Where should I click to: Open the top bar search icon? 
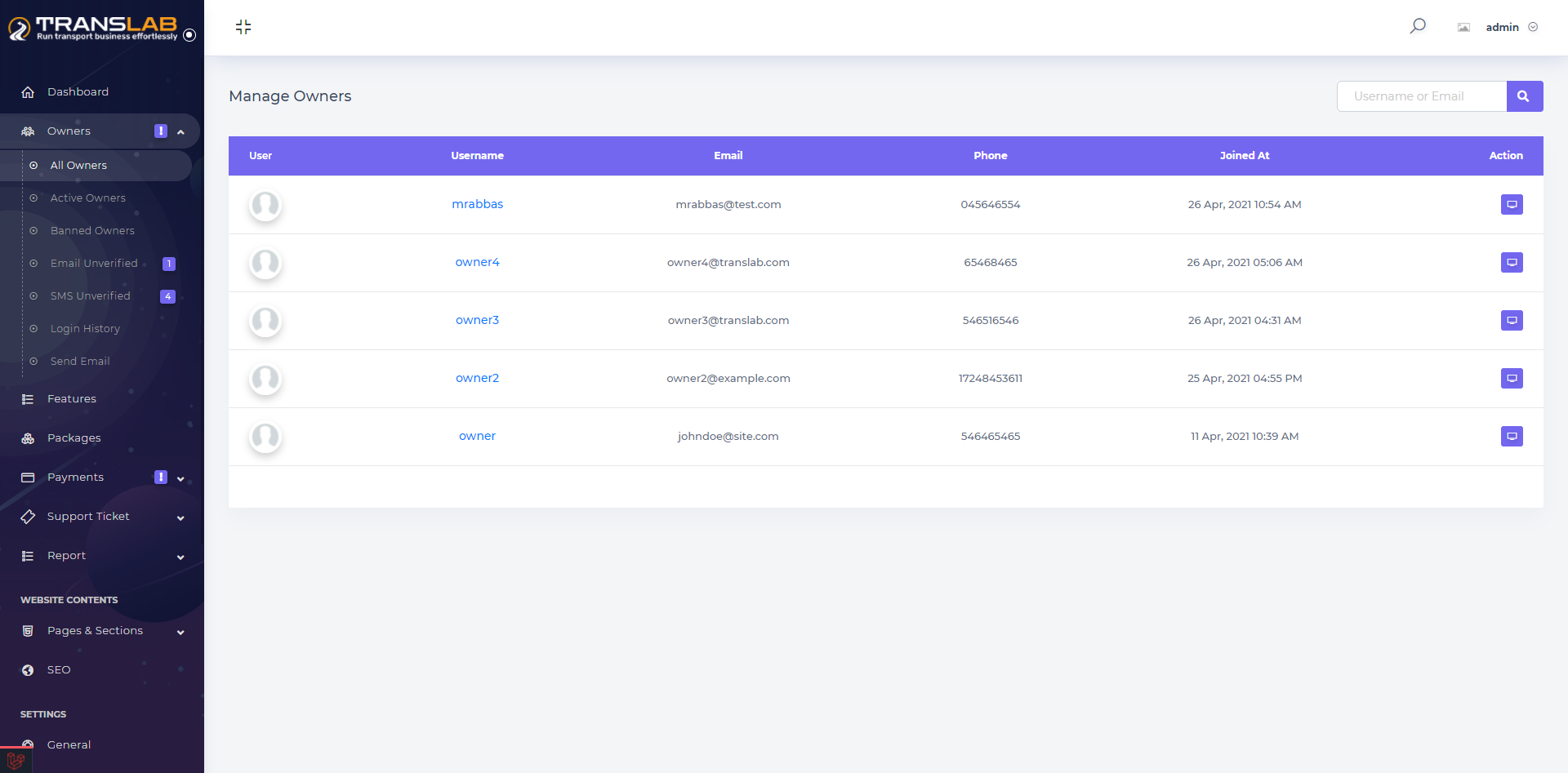(1418, 26)
